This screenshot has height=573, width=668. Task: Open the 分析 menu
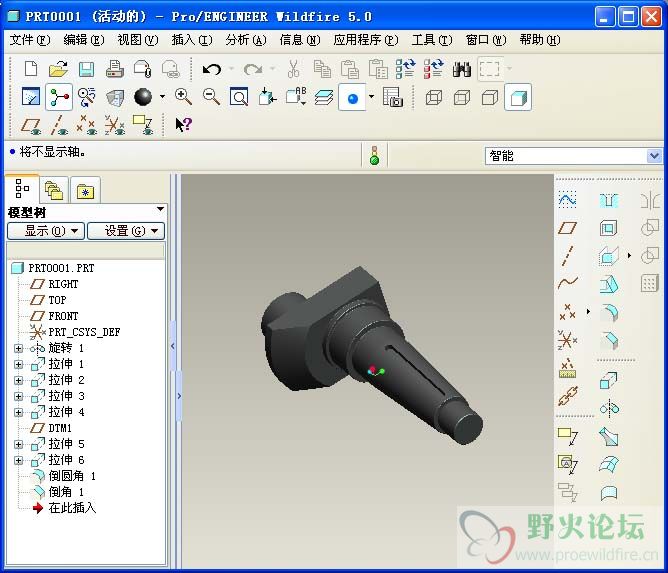pos(246,40)
